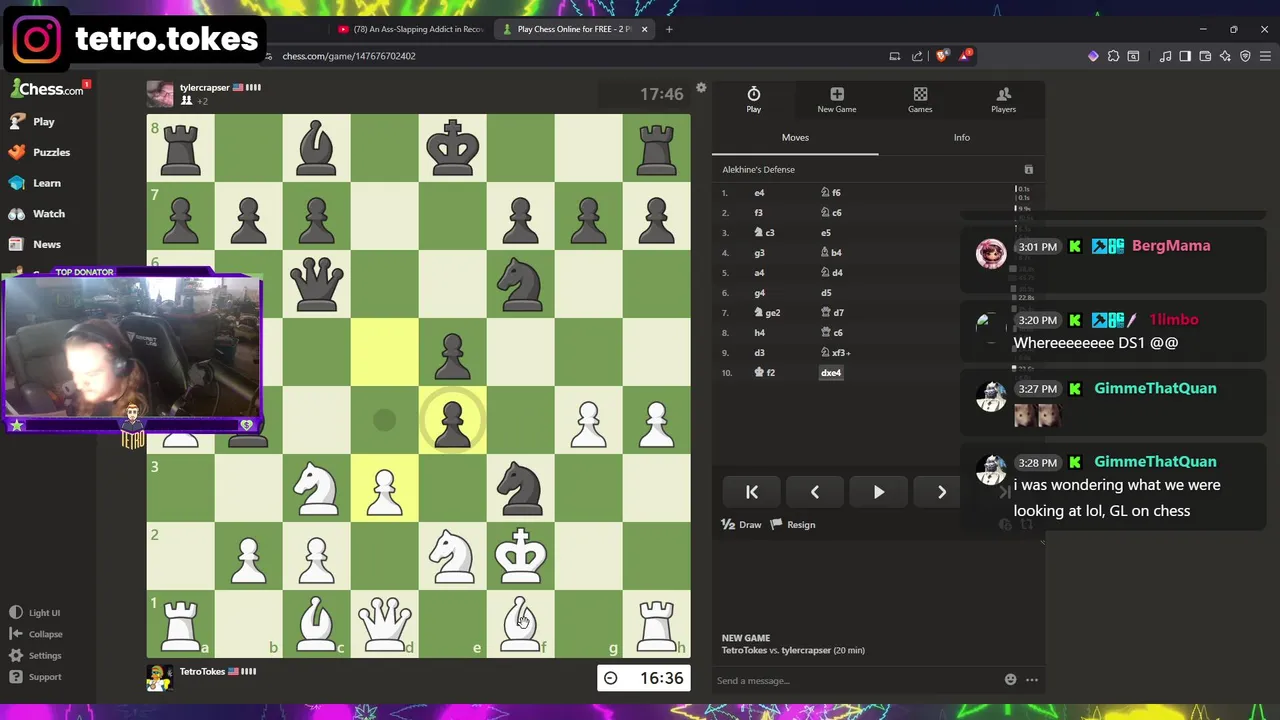Screen dimensions: 1280x720
Task: Open Learn in the sidebar
Action: pyautogui.click(x=35, y=183)
